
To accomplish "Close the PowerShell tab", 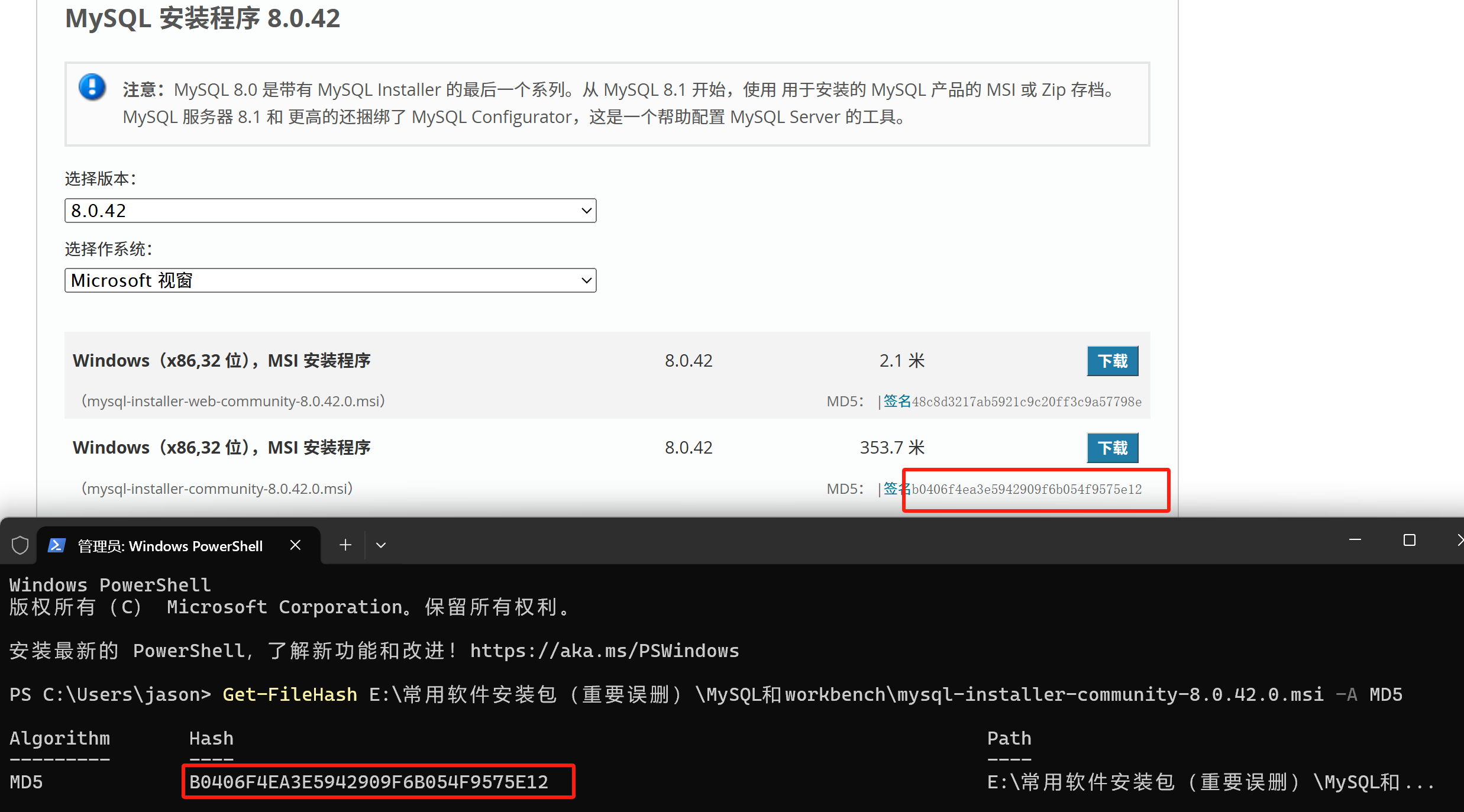I will [x=295, y=545].
